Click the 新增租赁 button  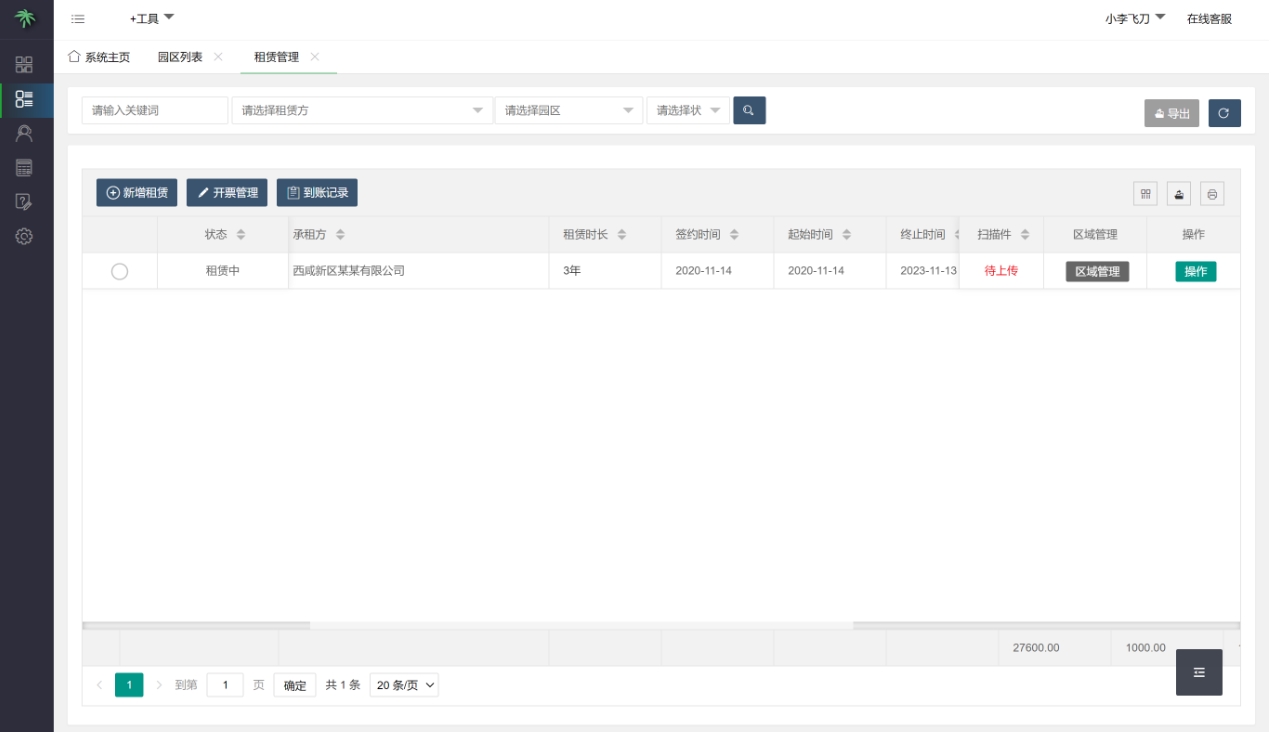(137, 193)
